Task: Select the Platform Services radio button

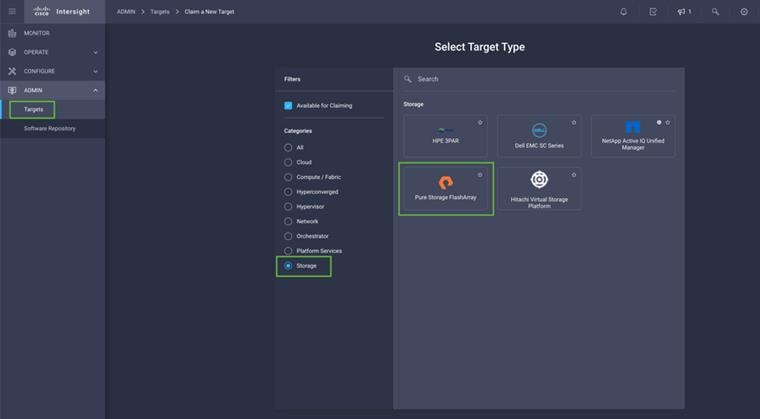Action: click(288, 251)
